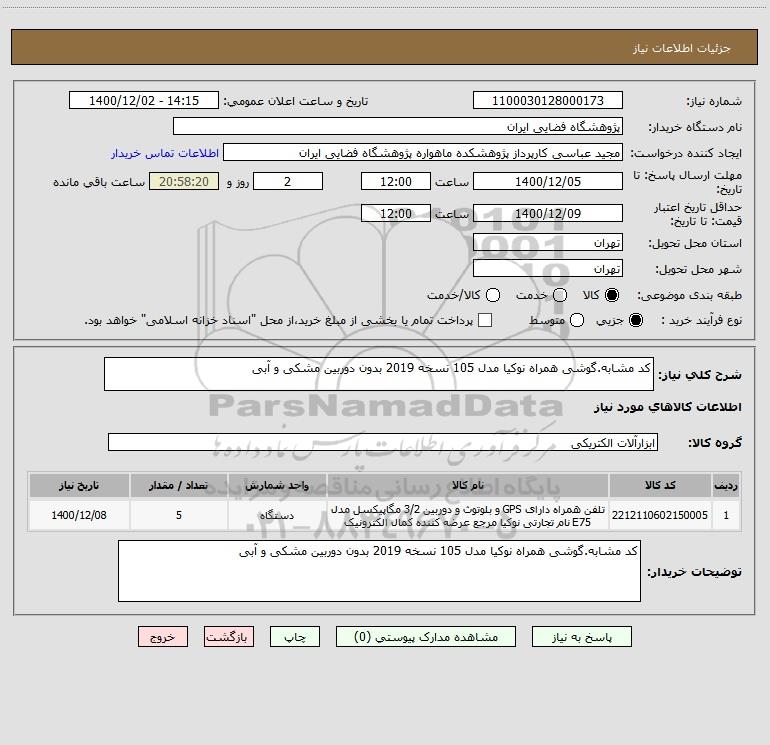Viewport: 770px width, 745px height.
Task: Click the response deadline date 1400/12/05
Action: point(548,181)
